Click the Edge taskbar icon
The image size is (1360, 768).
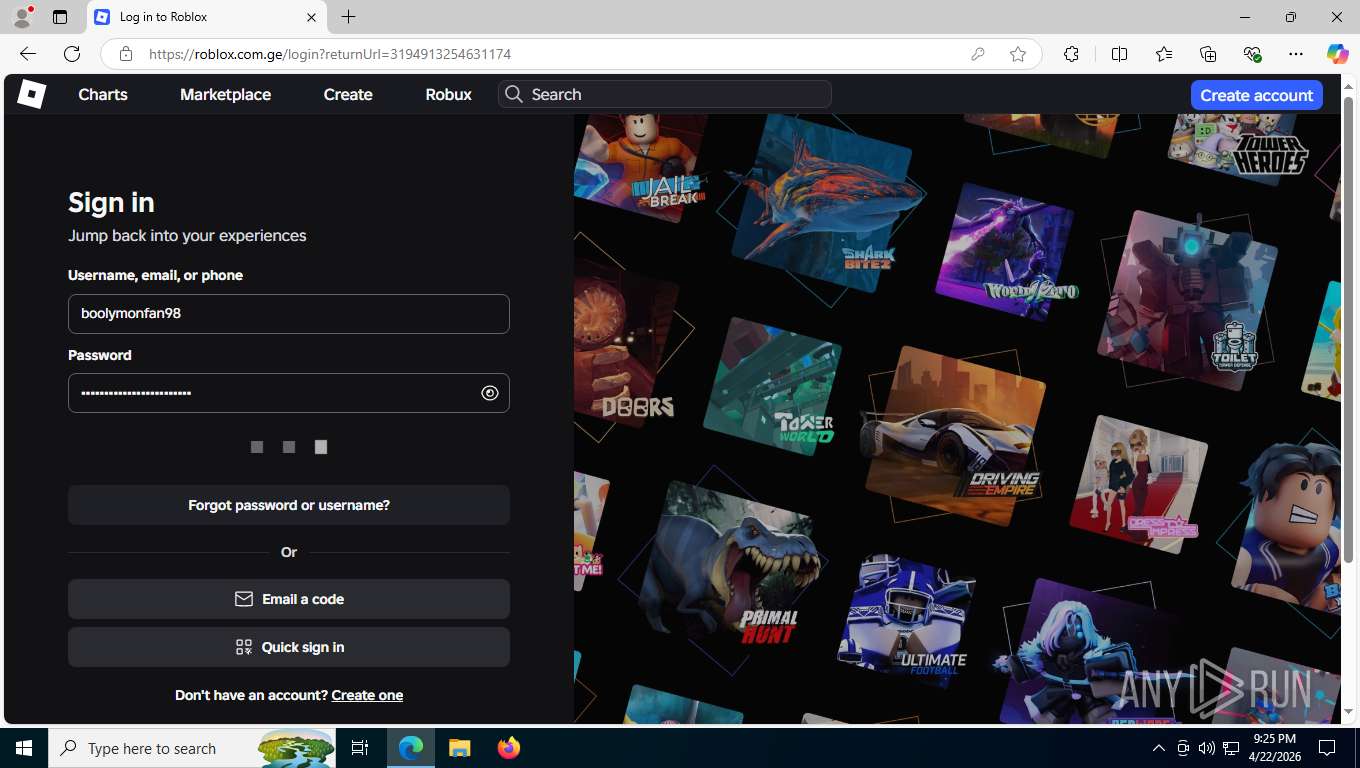click(x=411, y=748)
